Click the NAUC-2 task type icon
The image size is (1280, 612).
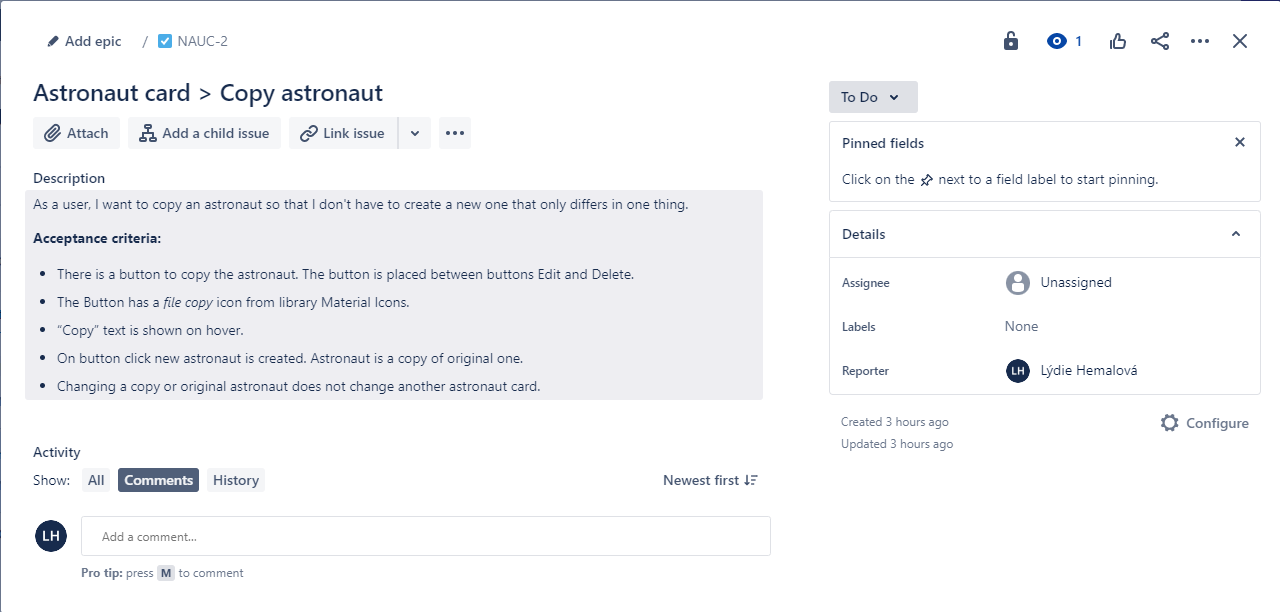click(163, 41)
